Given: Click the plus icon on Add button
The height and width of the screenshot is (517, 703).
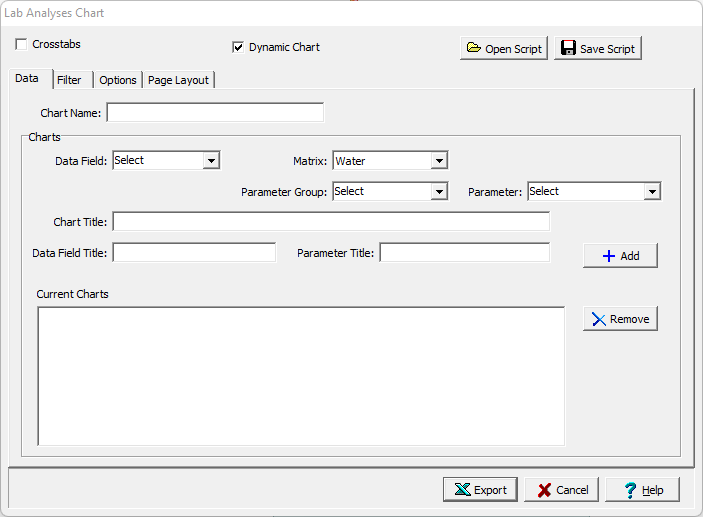Looking at the screenshot, I should click(608, 256).
